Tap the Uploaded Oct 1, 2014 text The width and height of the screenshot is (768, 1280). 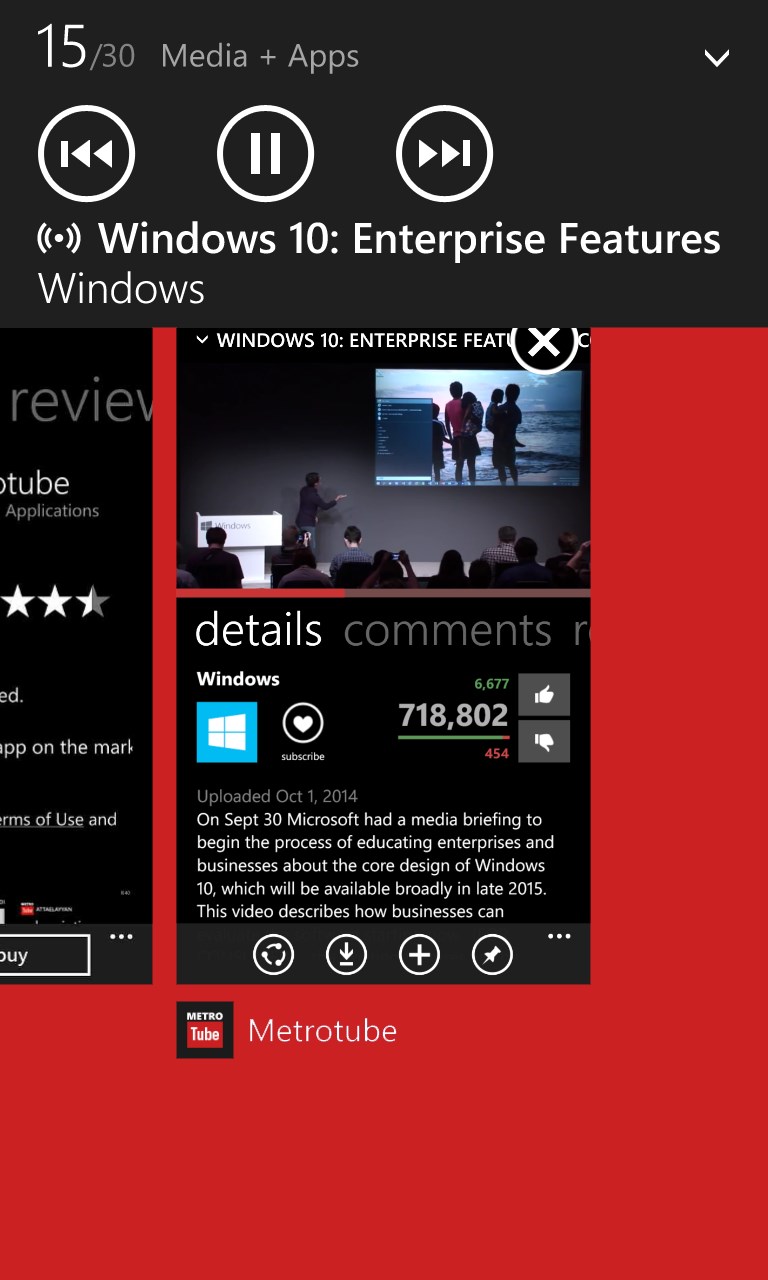click(x=277, y=797)
